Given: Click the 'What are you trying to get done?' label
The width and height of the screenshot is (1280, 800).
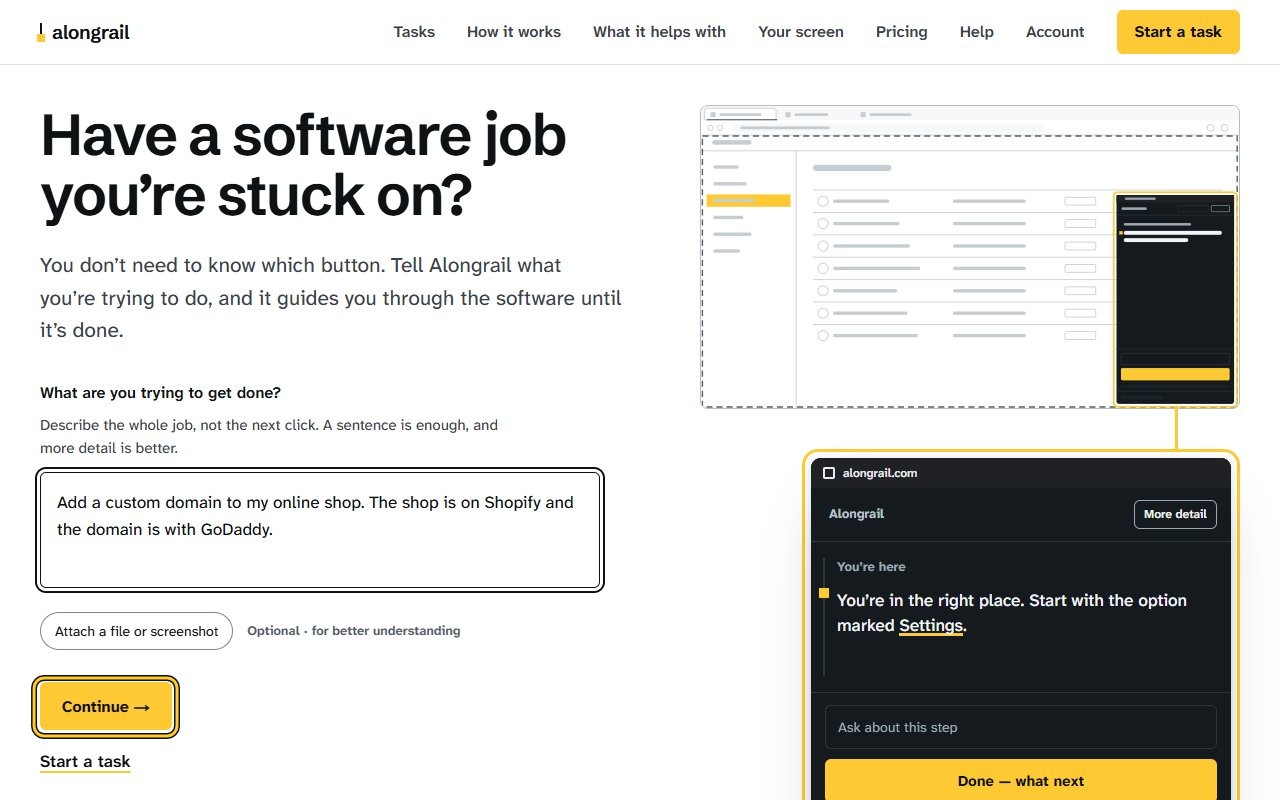Looking at the screenshot, I should click(160, 393).
